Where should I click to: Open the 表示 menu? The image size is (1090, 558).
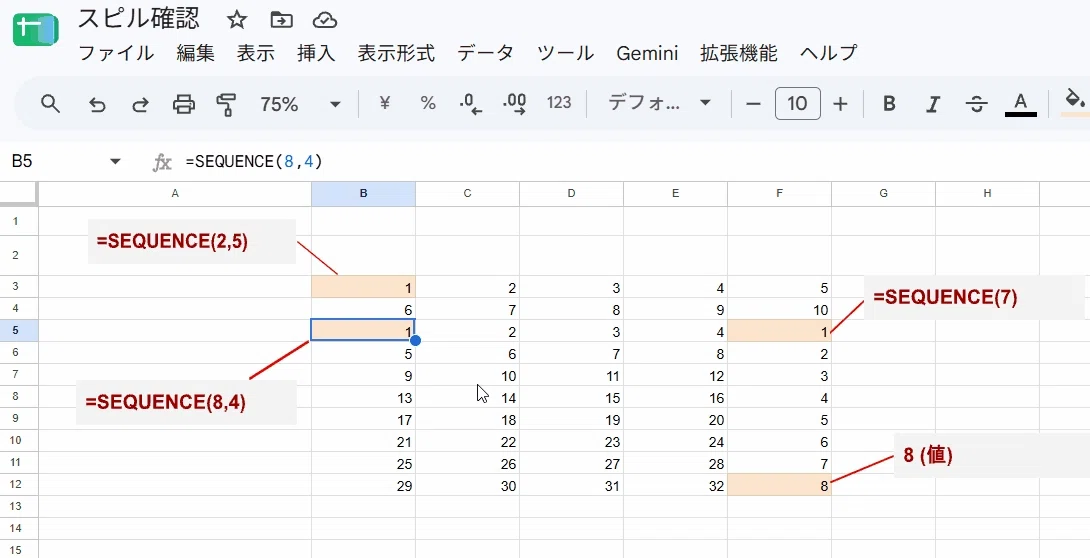pos(256,53)
